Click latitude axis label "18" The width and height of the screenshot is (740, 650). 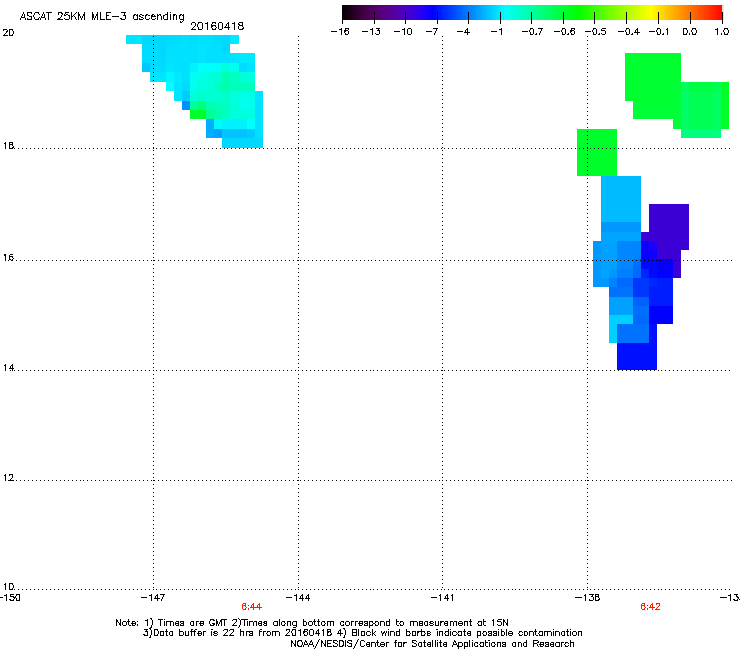pos(8,145)
